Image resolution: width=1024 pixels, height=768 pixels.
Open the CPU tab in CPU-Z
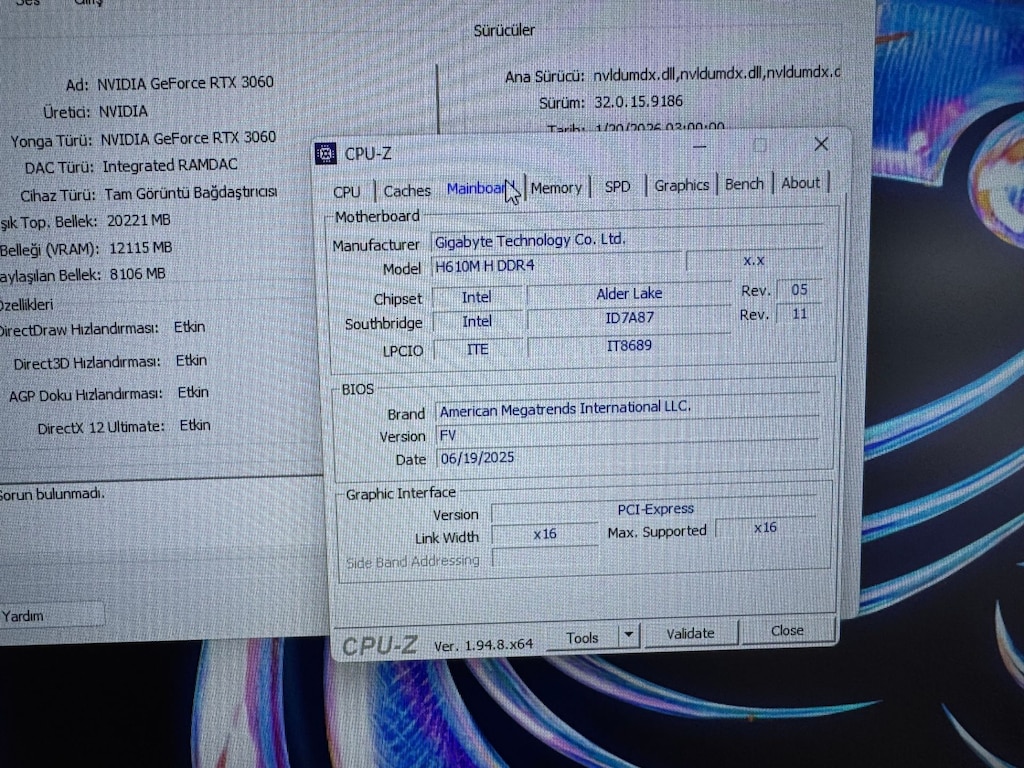347,192
